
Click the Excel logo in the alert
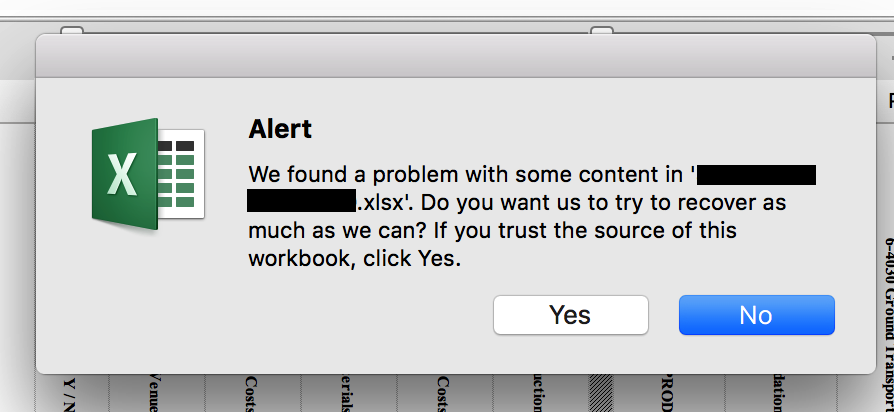[x=148, y=174]
